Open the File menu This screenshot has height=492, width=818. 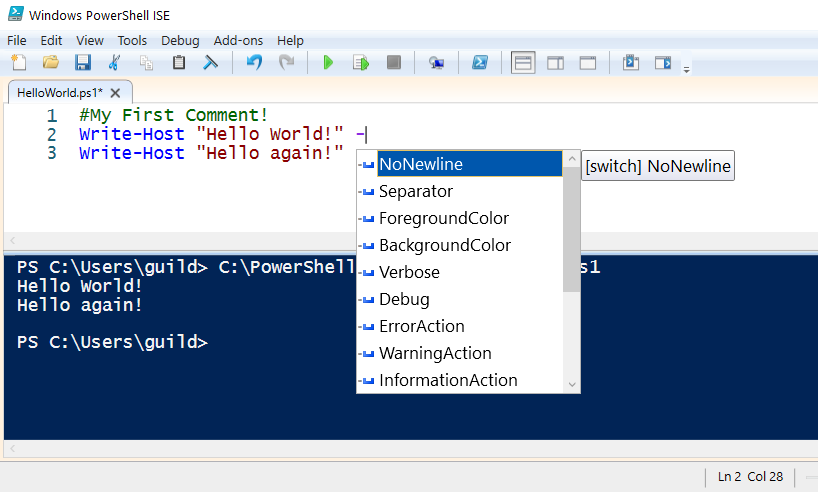tap(17, 40)
